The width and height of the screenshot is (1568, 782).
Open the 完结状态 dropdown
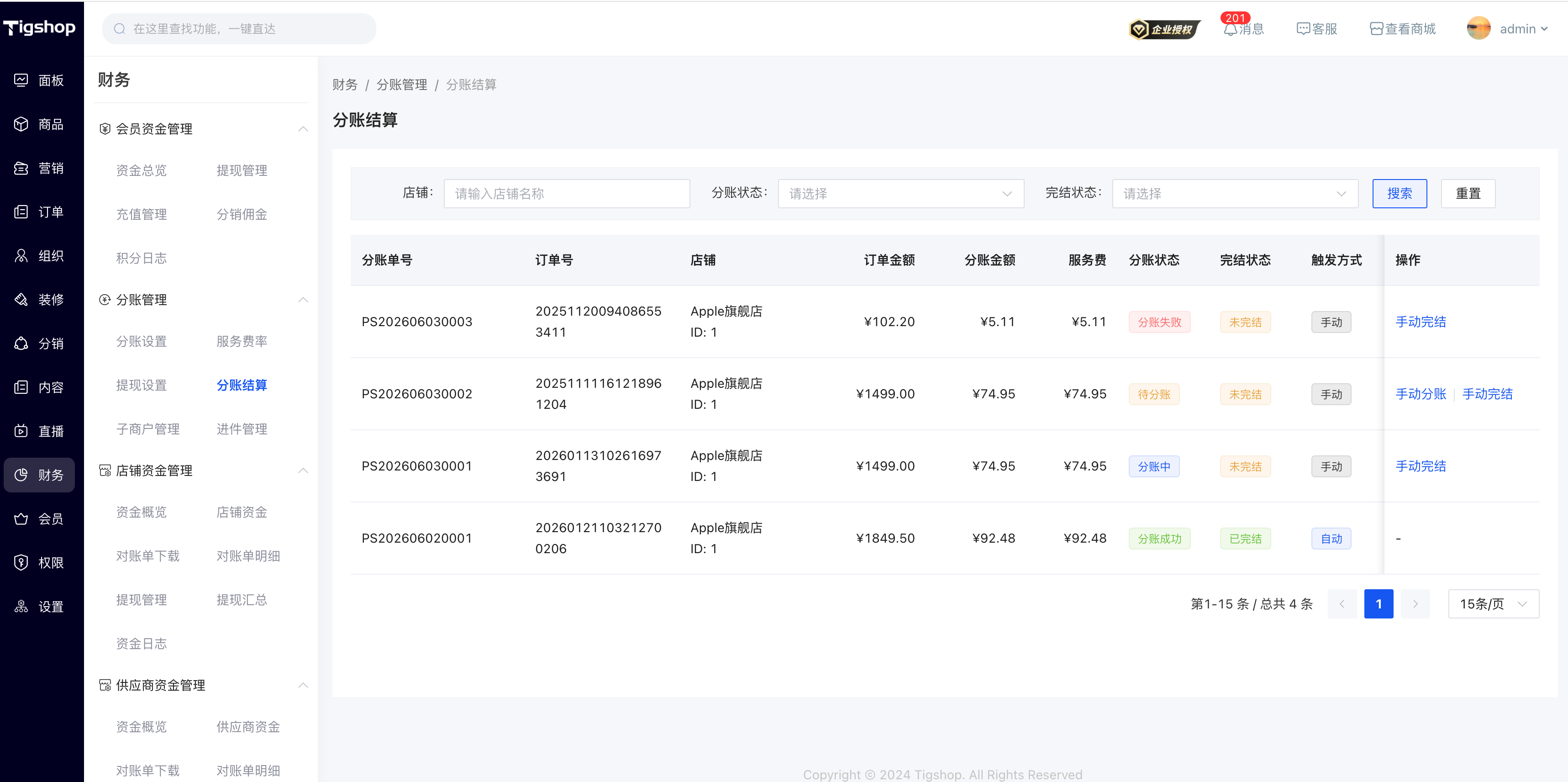(x=1235, y=193)
